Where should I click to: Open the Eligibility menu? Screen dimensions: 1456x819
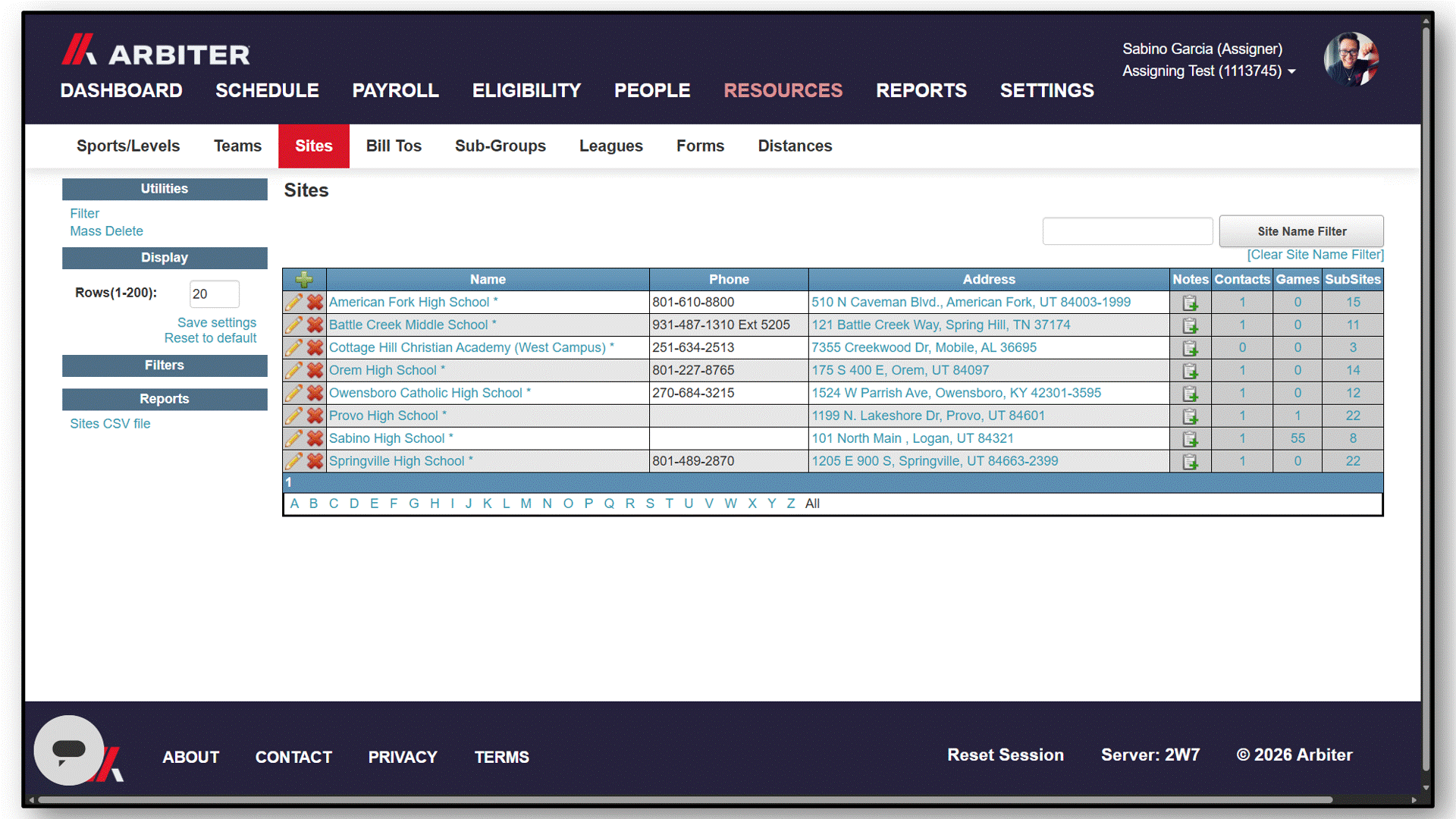coord(526,90)
